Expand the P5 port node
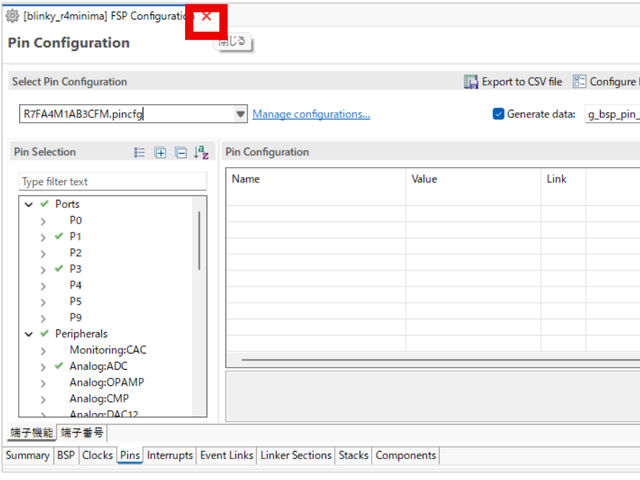The height and width of the screenshot is (480, 640). point(43,302)
